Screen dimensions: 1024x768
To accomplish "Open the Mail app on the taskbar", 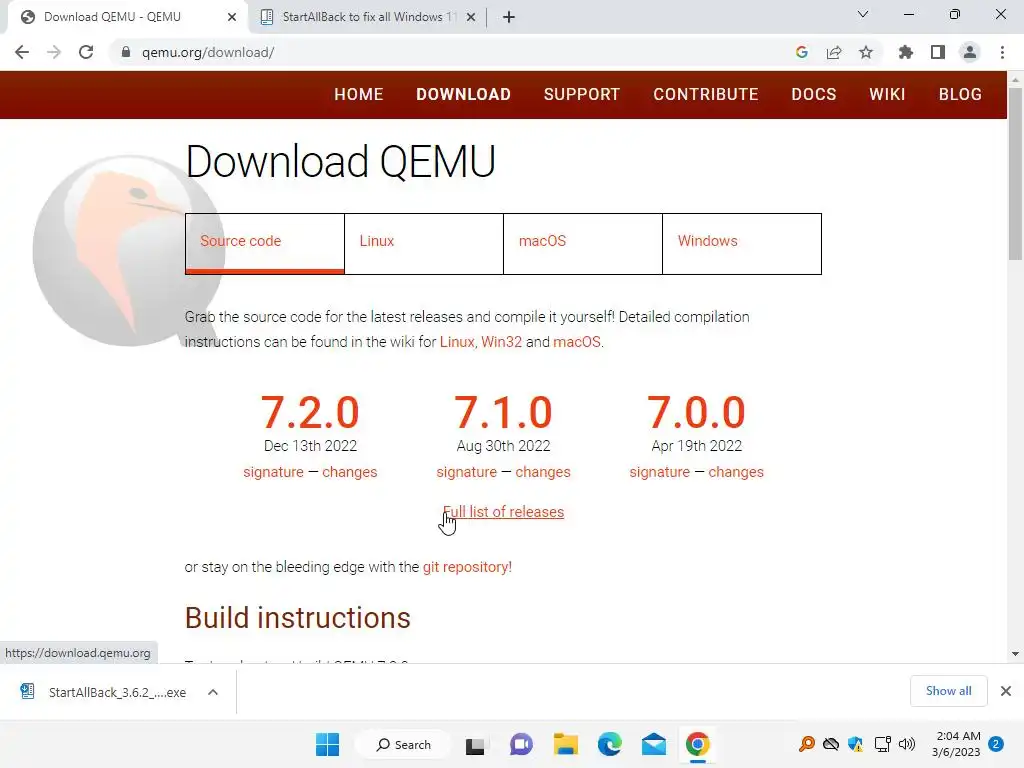I will pos(654,744).
